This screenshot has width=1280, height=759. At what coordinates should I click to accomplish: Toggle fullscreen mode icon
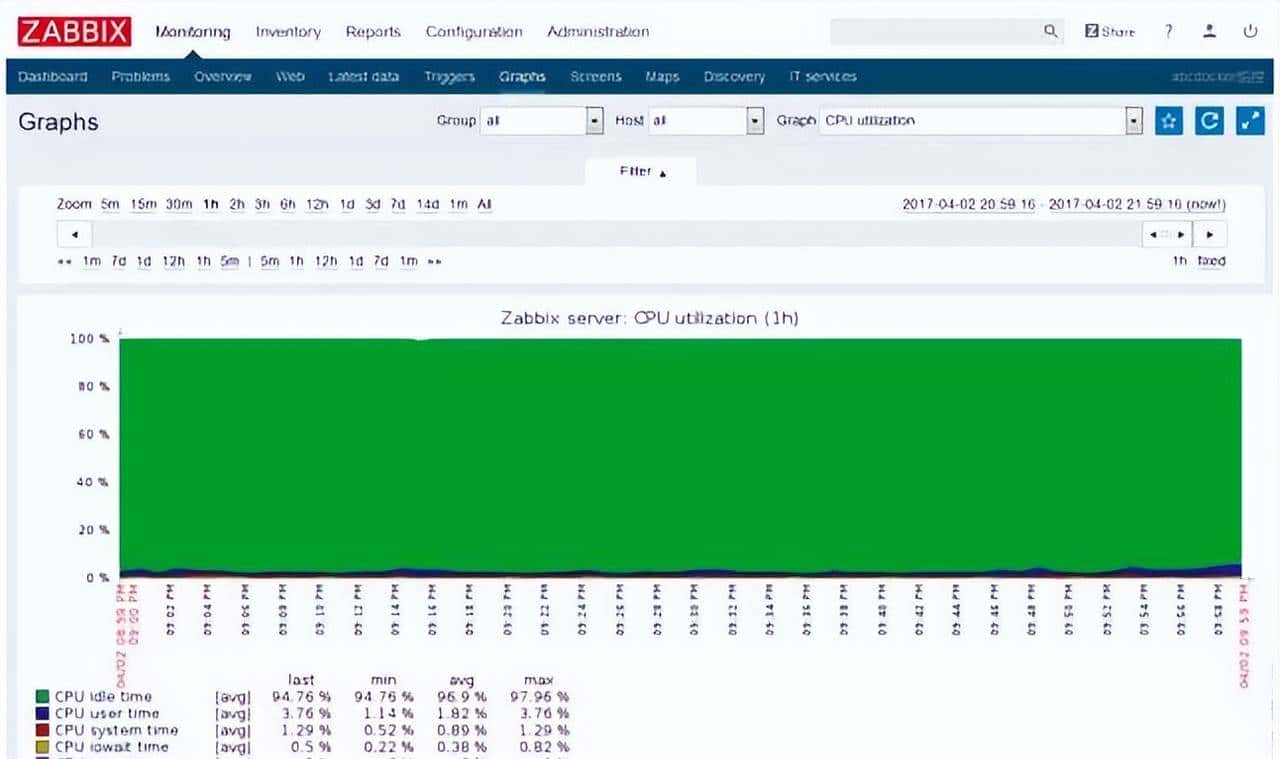coord(1250,121)
